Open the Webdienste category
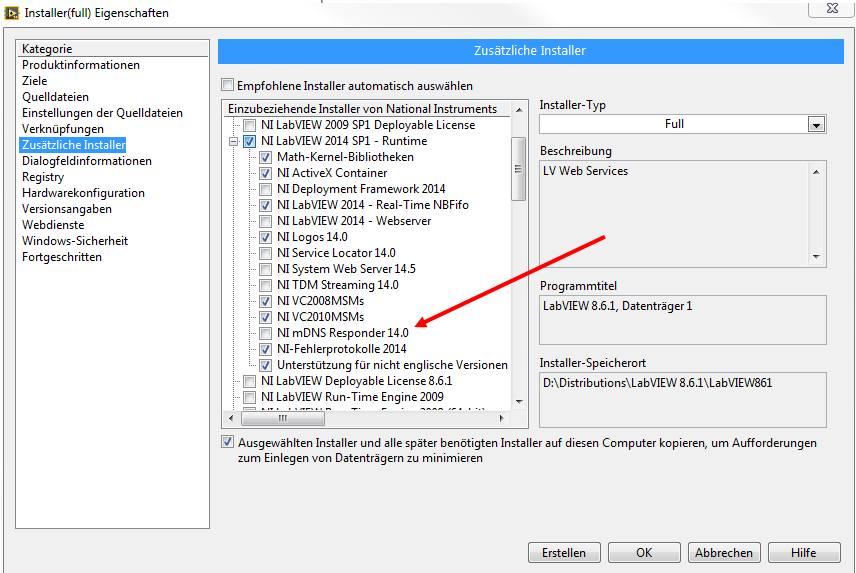Screen dimensions: 856x573 coord(53,225)
